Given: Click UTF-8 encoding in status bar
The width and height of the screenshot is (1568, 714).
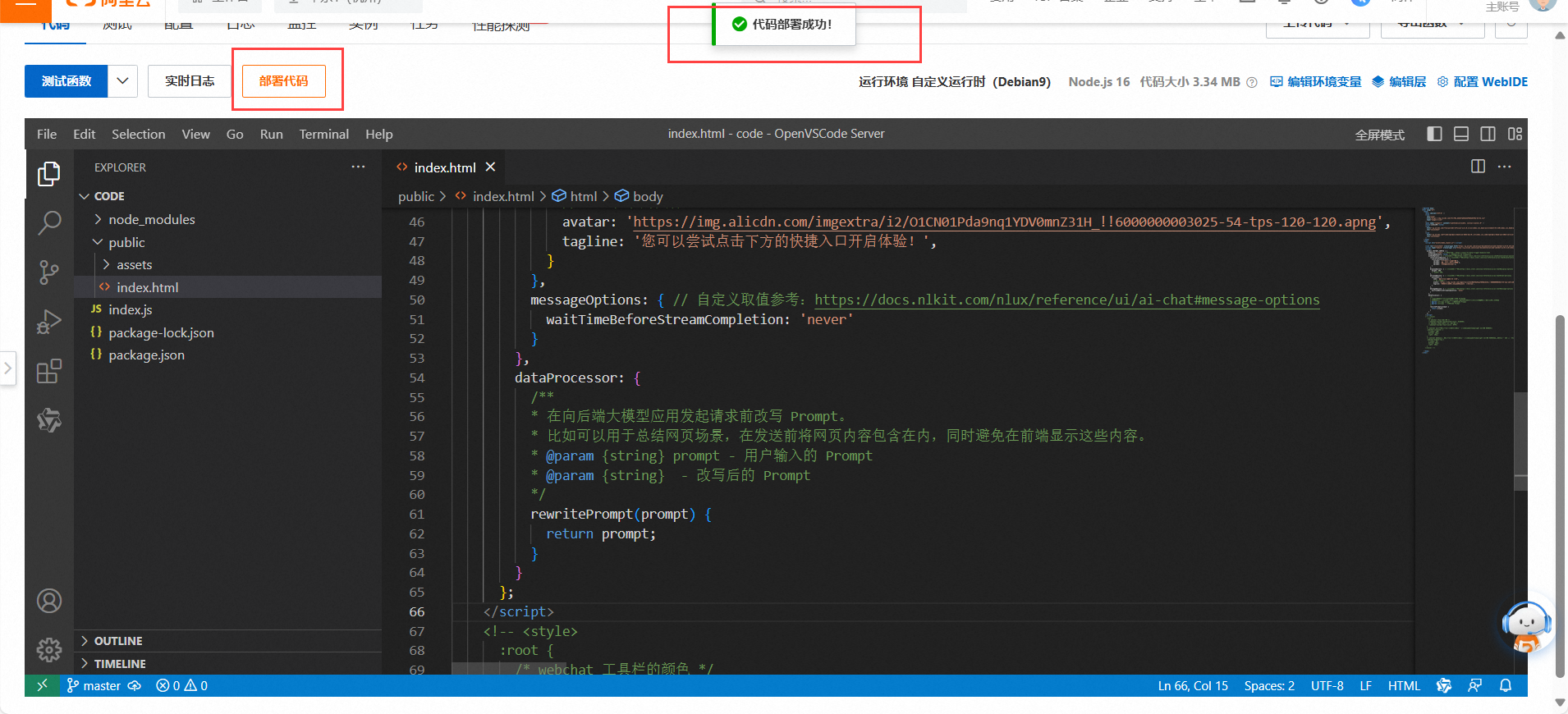Looking at the screenshot, I should 1327,685.
